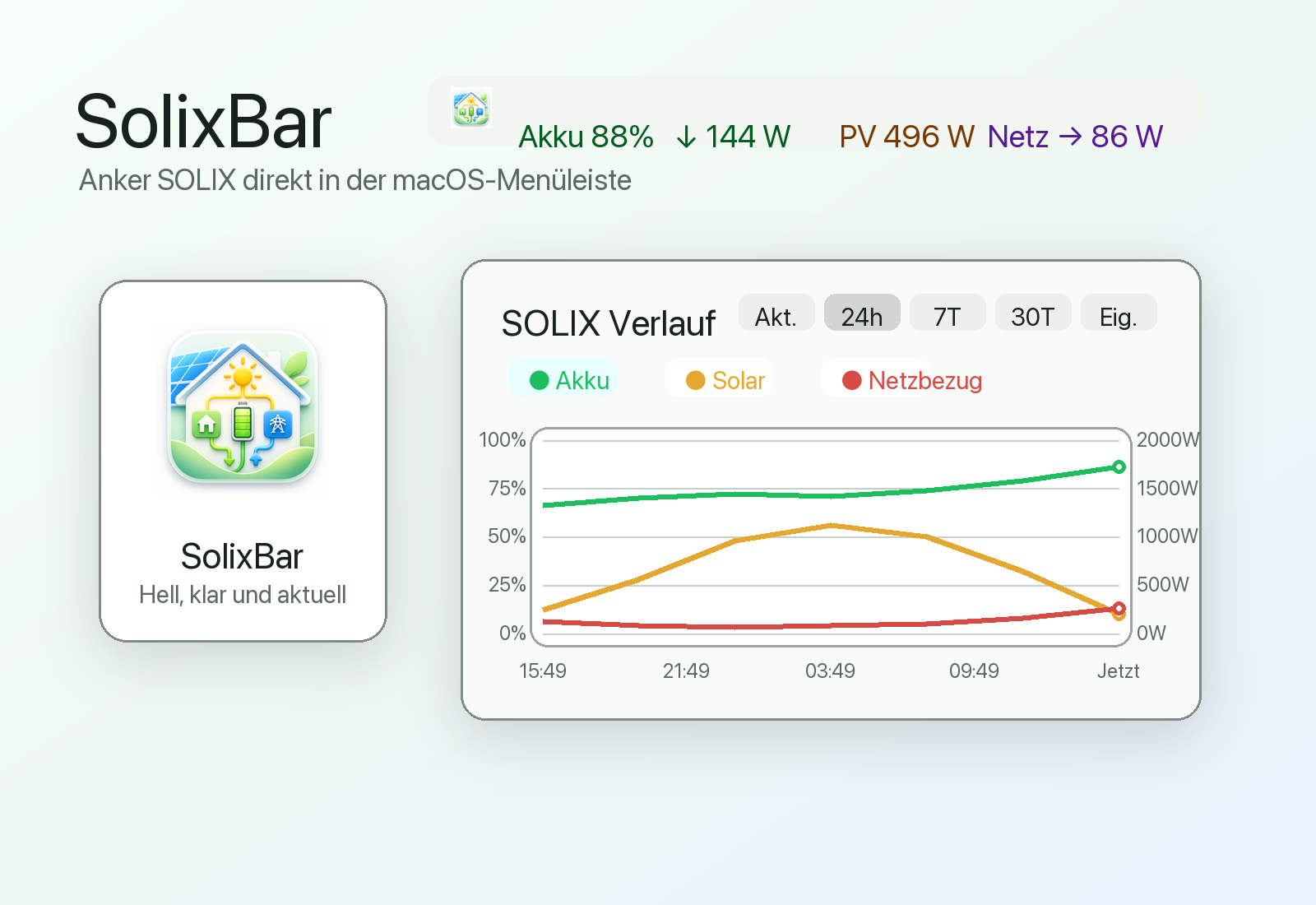Toggle the Akku series legend

(x=563, y=378)
